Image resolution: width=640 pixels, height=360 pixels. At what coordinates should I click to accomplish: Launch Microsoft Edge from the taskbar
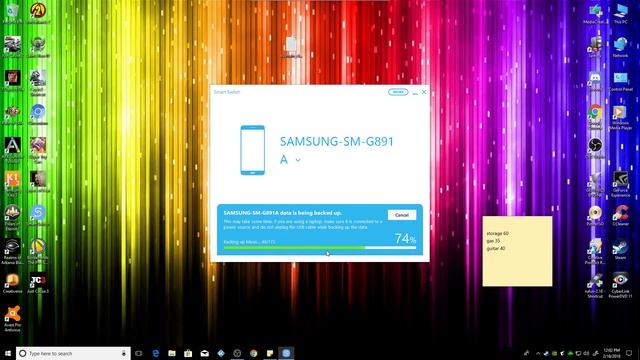pos(156,353)
